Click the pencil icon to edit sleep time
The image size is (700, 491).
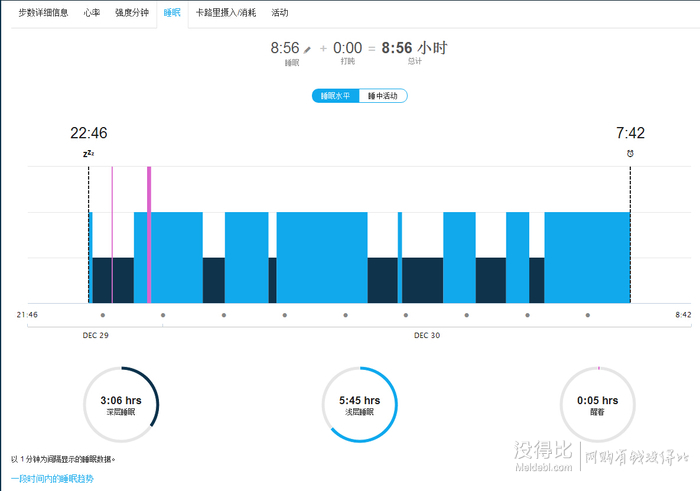(x=307, y=50)
